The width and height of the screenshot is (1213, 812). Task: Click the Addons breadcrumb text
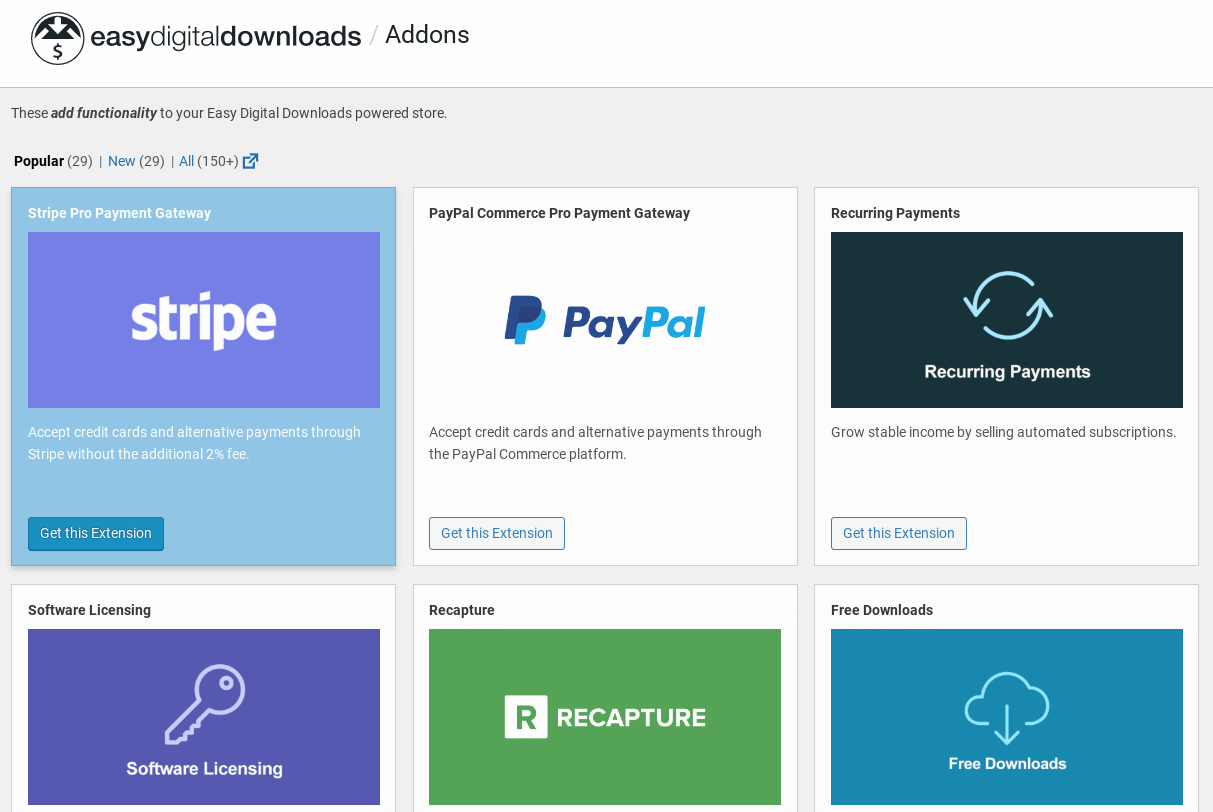(427, 34)
